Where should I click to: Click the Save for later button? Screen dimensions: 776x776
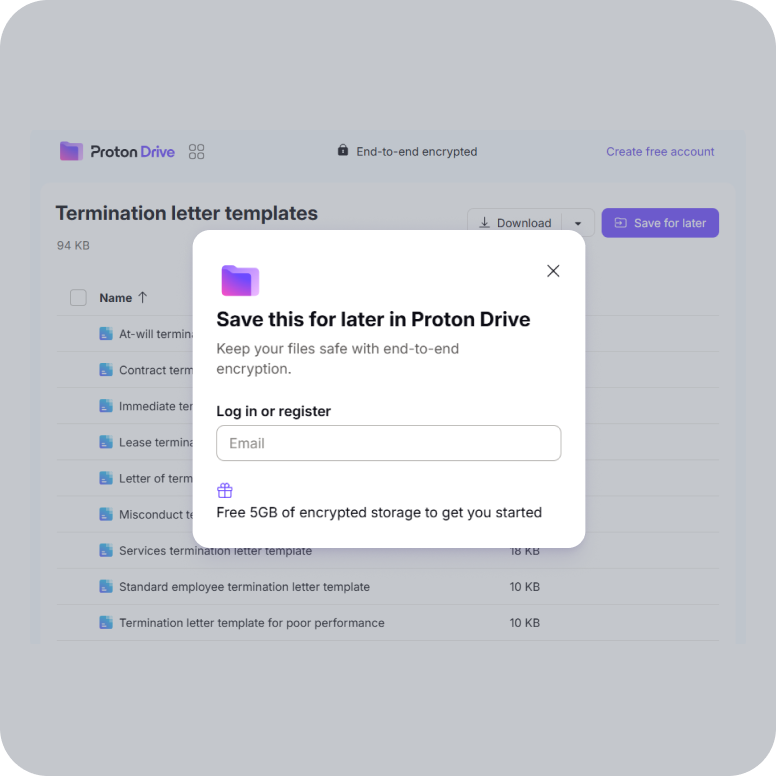[x=660, y=223]
